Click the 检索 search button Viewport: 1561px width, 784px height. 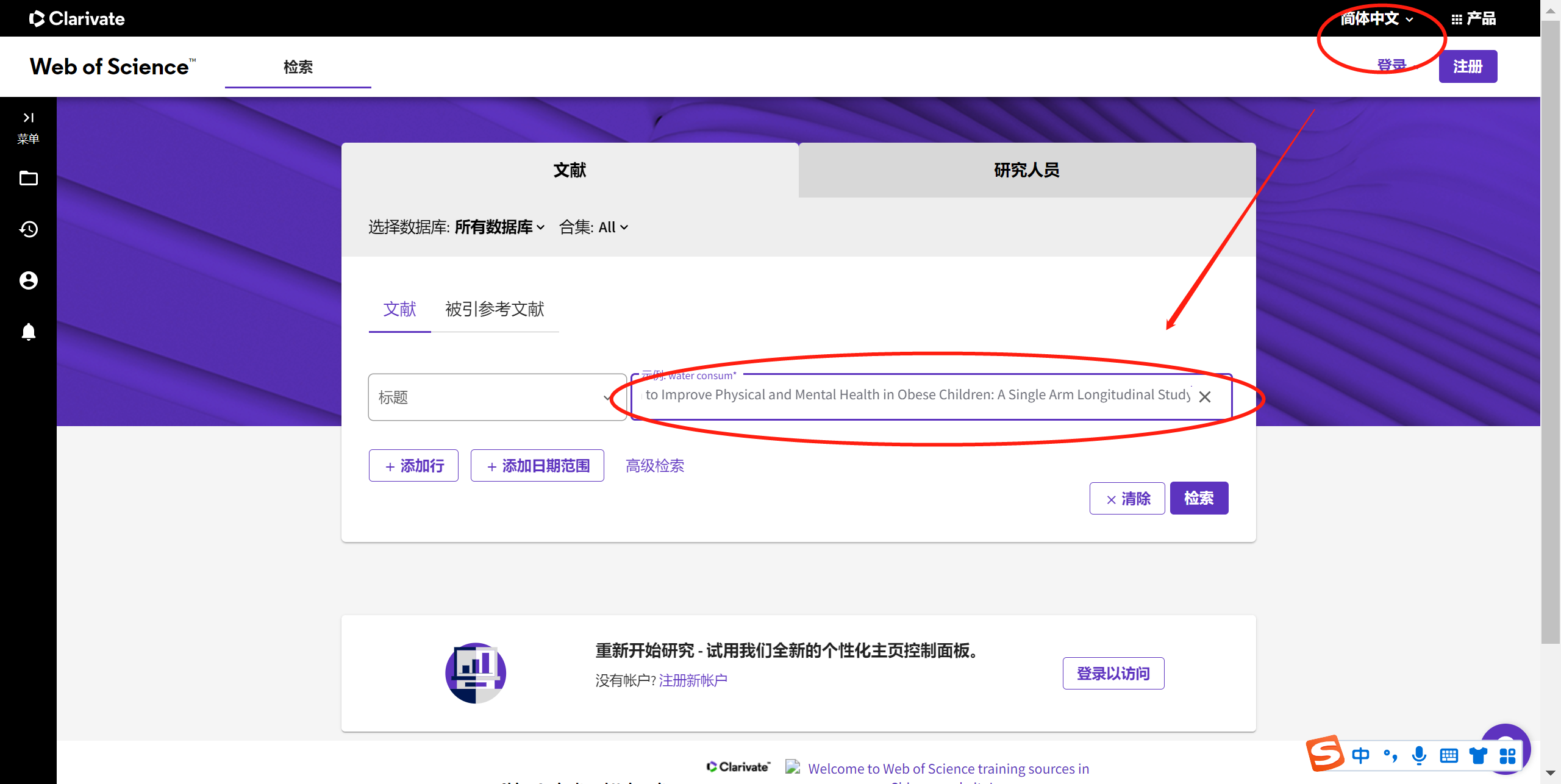(1199, 497)
